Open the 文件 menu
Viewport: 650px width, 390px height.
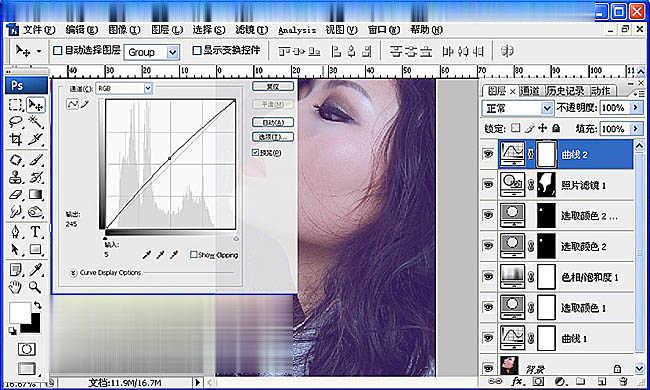pyautogui.click(x=39, y=30)
